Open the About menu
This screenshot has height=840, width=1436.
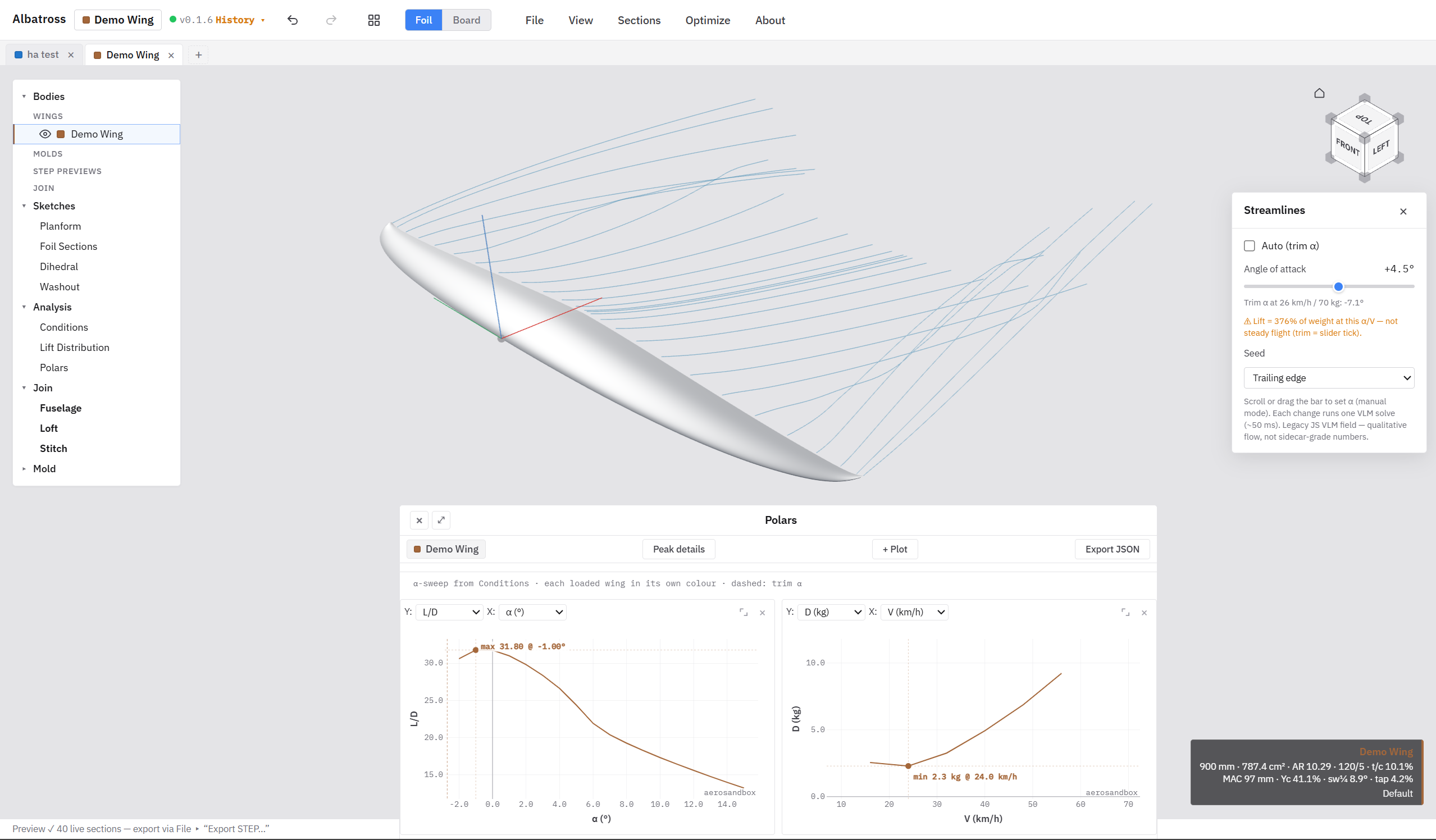(770, 20)
